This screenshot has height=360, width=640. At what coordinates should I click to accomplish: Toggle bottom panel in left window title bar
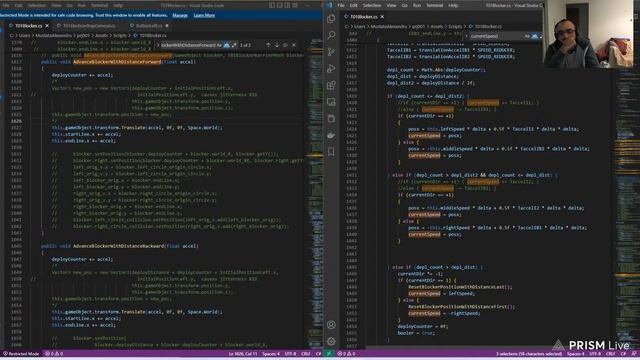pyautogui.click(x=280, y=5)
